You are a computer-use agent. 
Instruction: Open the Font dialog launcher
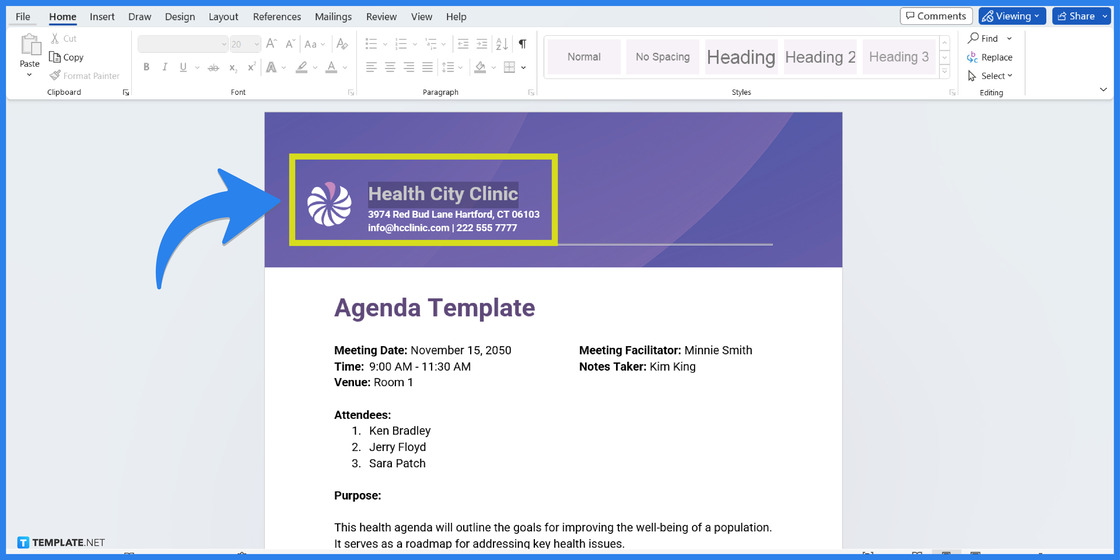[351, 92]
